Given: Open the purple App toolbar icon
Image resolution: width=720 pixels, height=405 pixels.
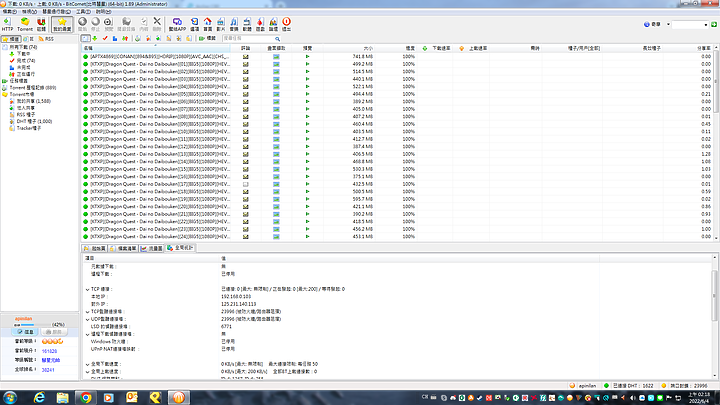Looking at the screenshot, I should pyautogui.click(x=177, y=24).
